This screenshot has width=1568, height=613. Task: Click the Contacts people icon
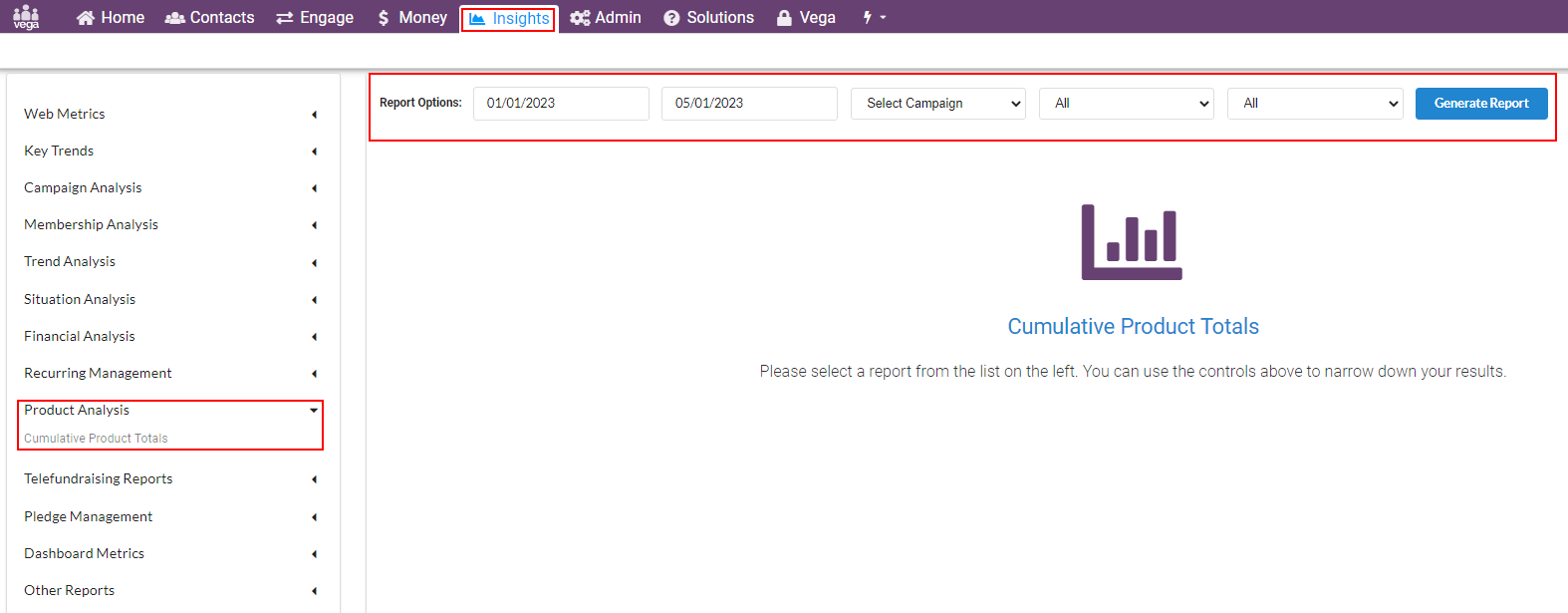[174, 18]
